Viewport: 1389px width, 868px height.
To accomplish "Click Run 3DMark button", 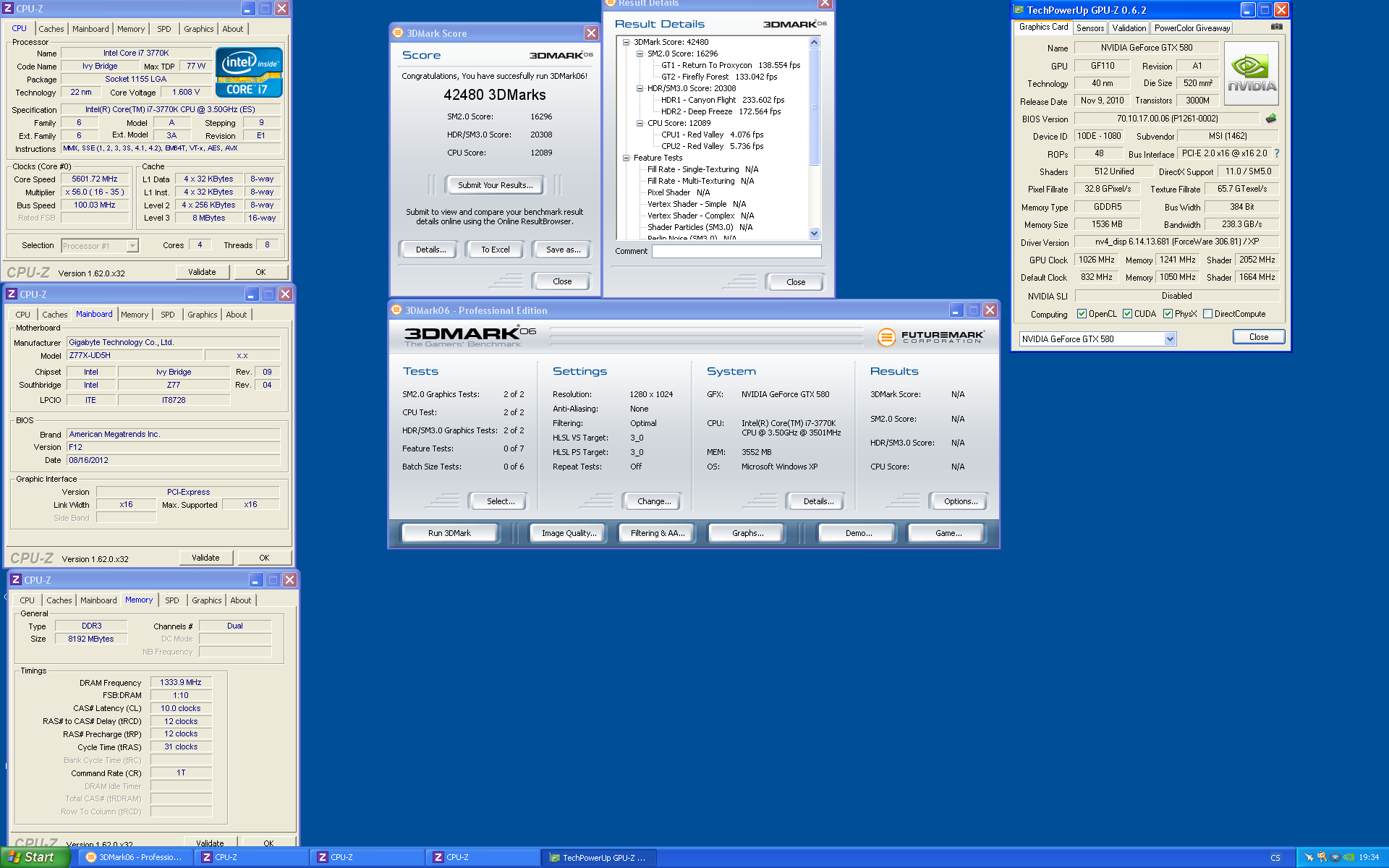I will coord(449,533).
